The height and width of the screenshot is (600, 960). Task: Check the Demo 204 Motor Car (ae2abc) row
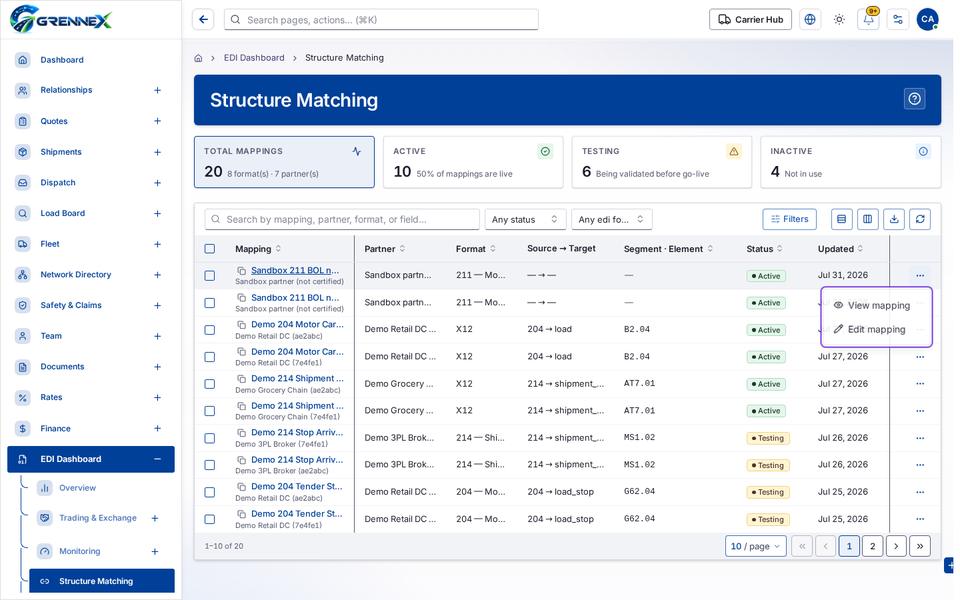(x=209, y=329)
